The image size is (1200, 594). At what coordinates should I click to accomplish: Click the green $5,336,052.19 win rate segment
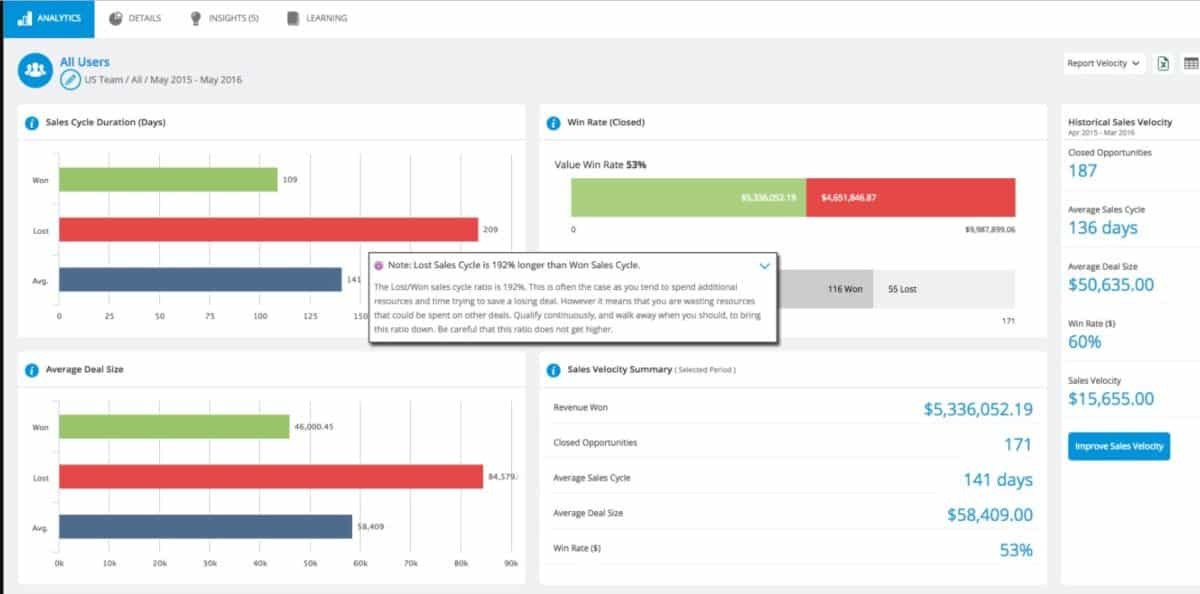pos(688,198)
